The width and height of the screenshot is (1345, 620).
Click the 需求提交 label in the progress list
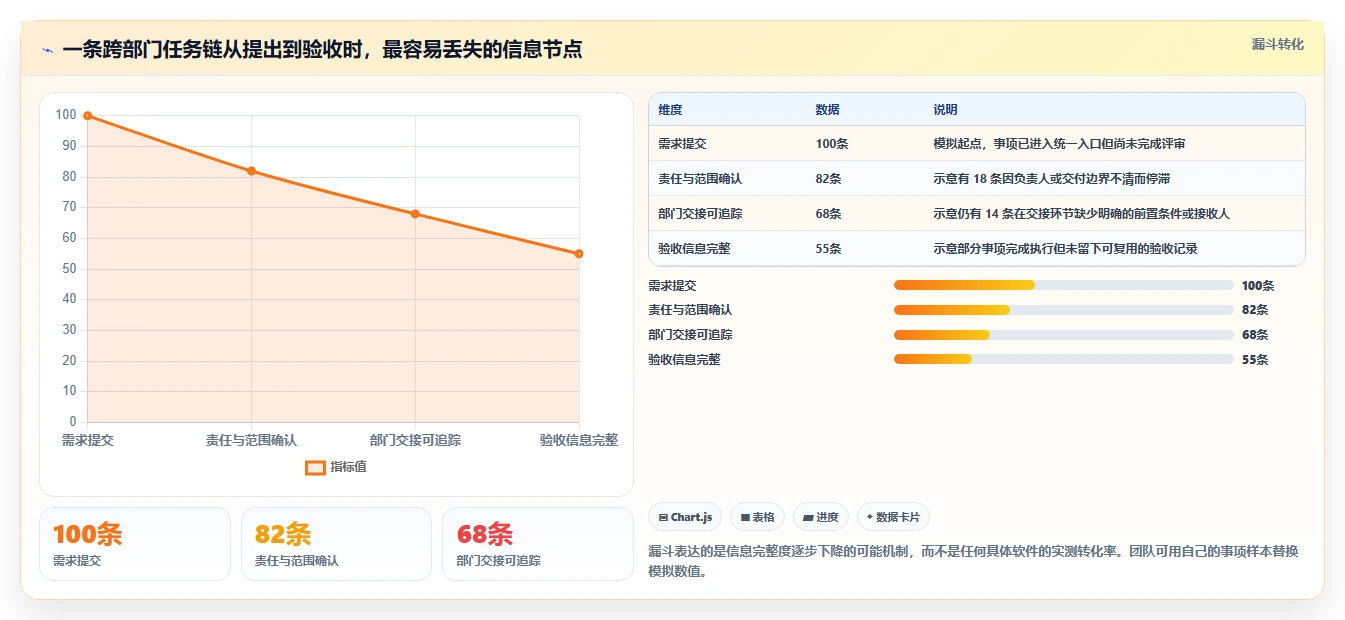pyautogui.click(x=672, y=285)
